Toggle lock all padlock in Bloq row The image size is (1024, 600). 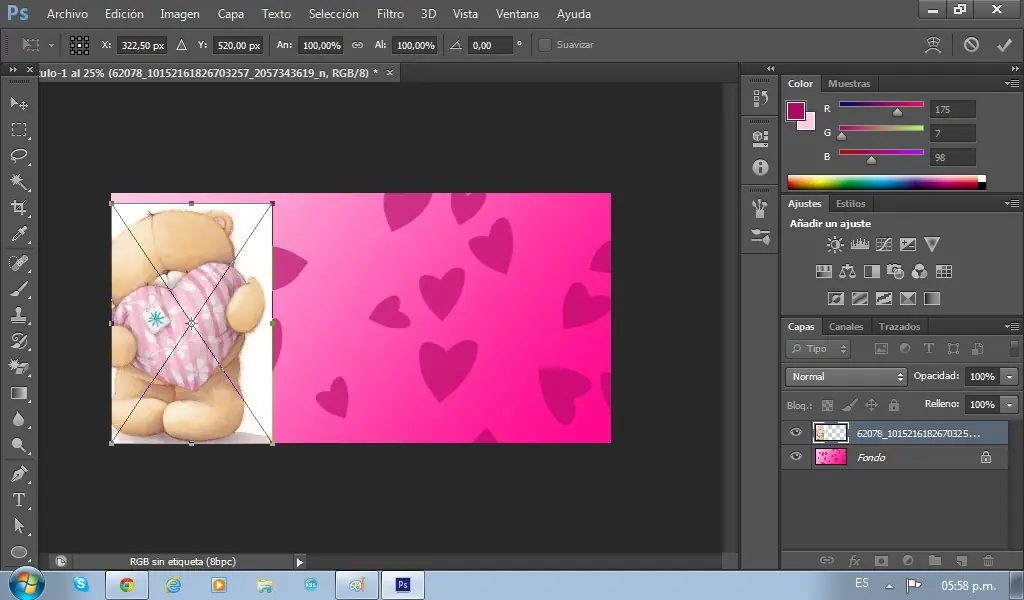point(894,405)
